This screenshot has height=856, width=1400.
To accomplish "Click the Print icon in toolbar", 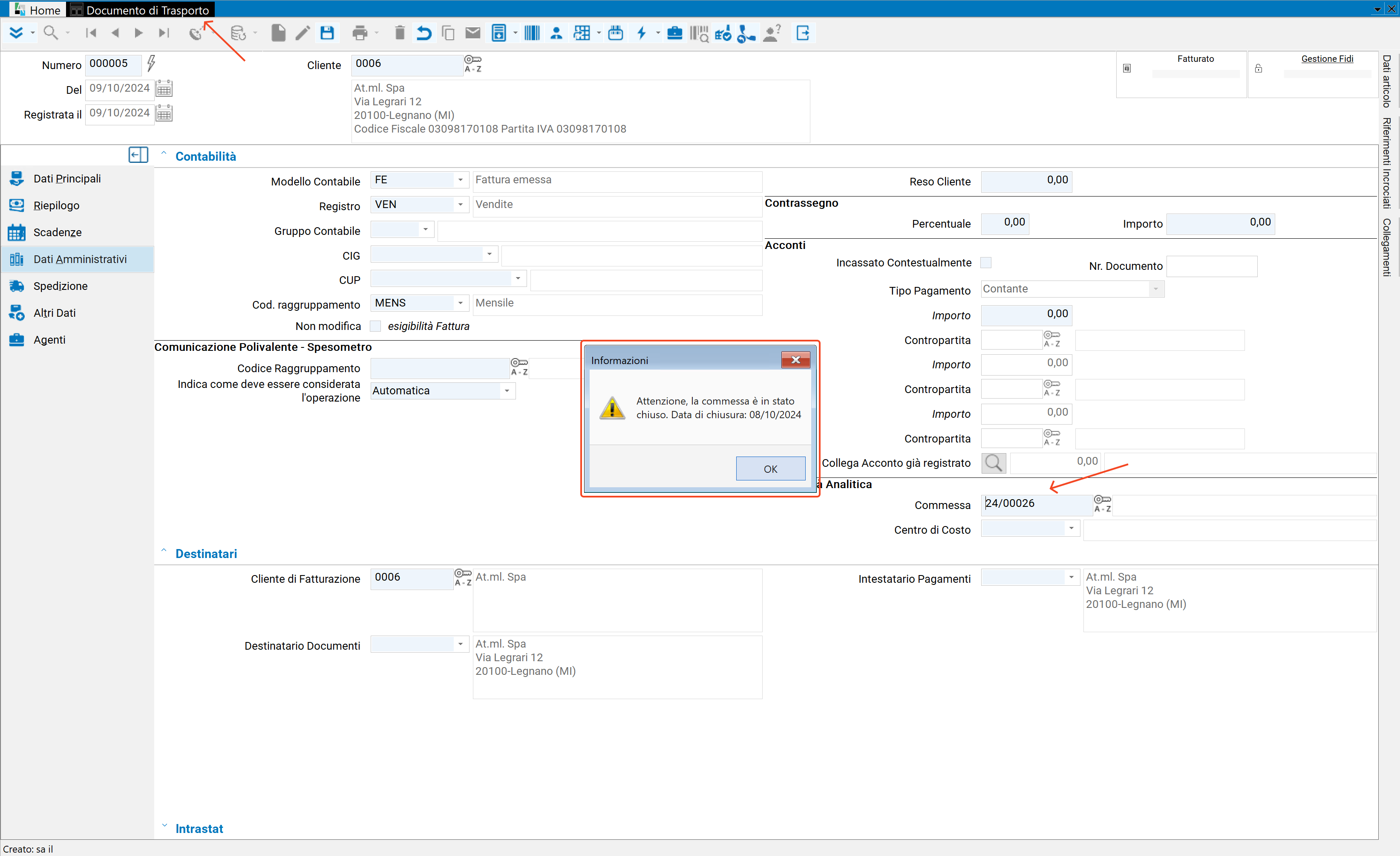I will click(x=360, y=33).
